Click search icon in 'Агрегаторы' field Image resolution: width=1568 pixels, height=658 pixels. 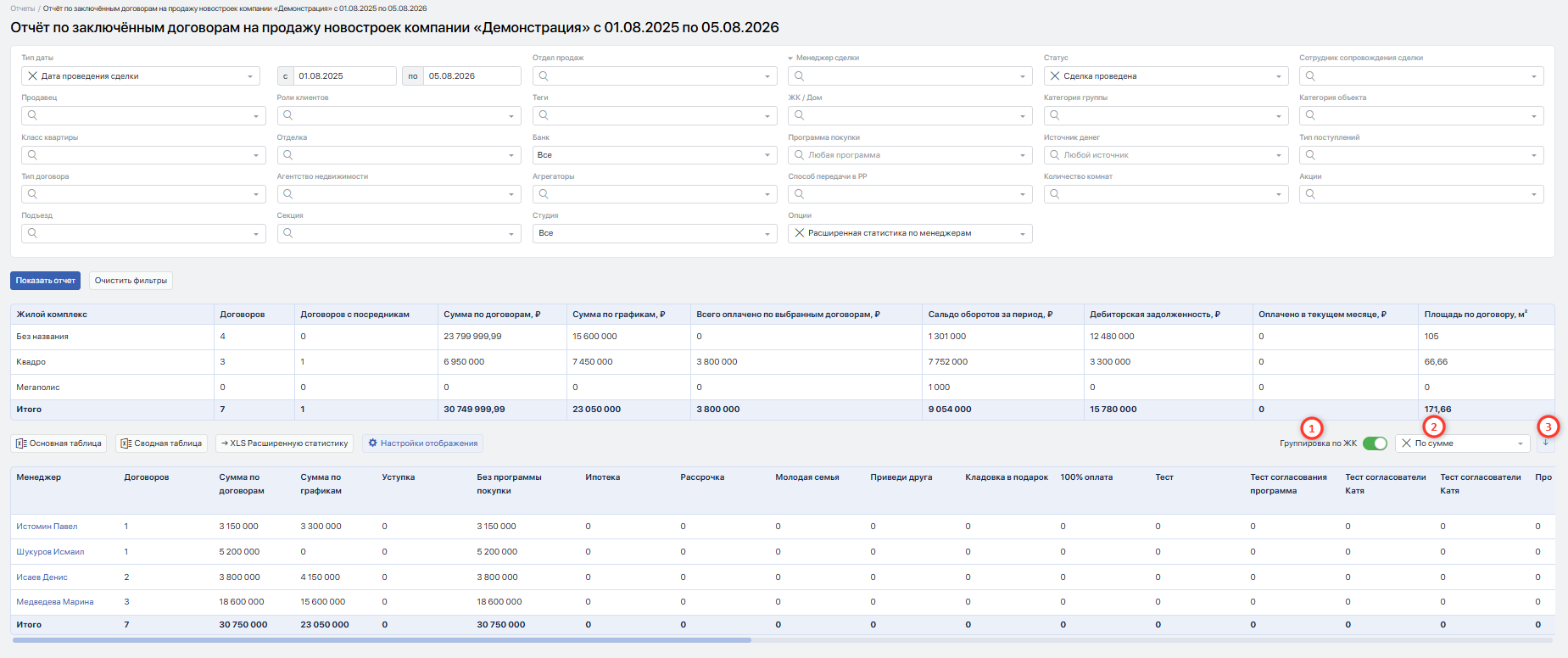point(544,194)
